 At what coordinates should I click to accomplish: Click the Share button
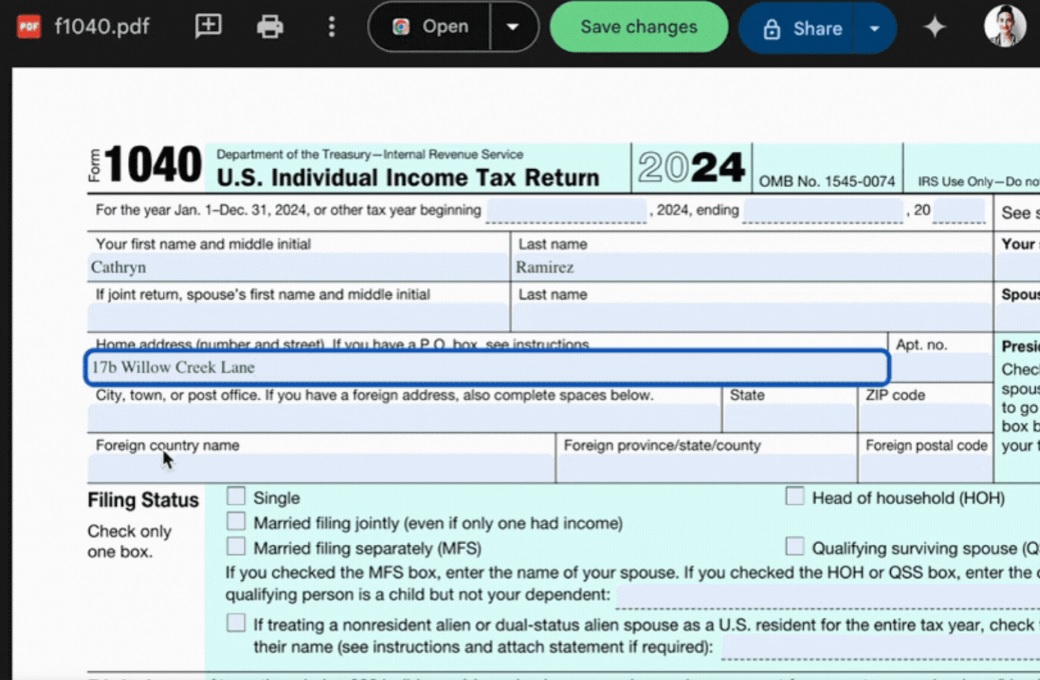797,28
